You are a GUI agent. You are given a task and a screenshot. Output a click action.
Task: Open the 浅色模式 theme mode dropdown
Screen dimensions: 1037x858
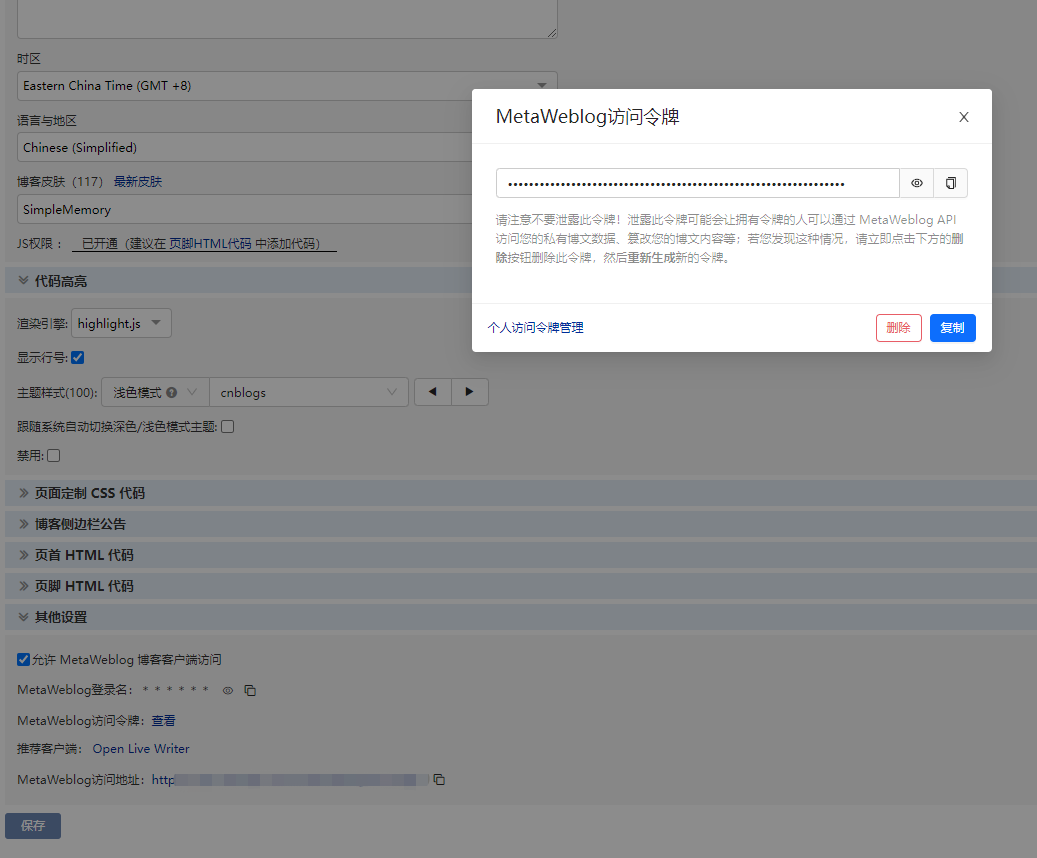point(155,392)
